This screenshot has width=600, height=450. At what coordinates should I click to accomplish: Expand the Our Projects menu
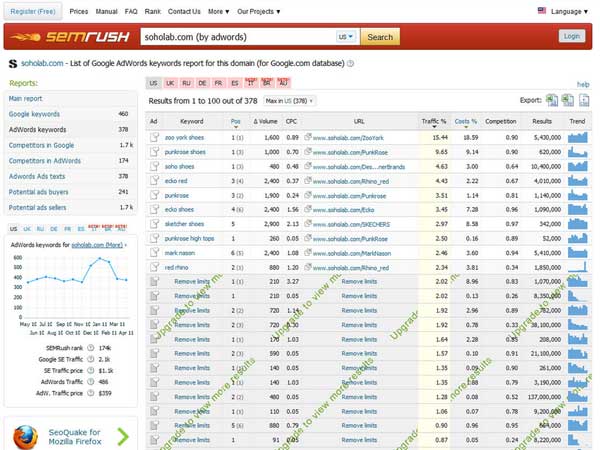pos(259,11)
